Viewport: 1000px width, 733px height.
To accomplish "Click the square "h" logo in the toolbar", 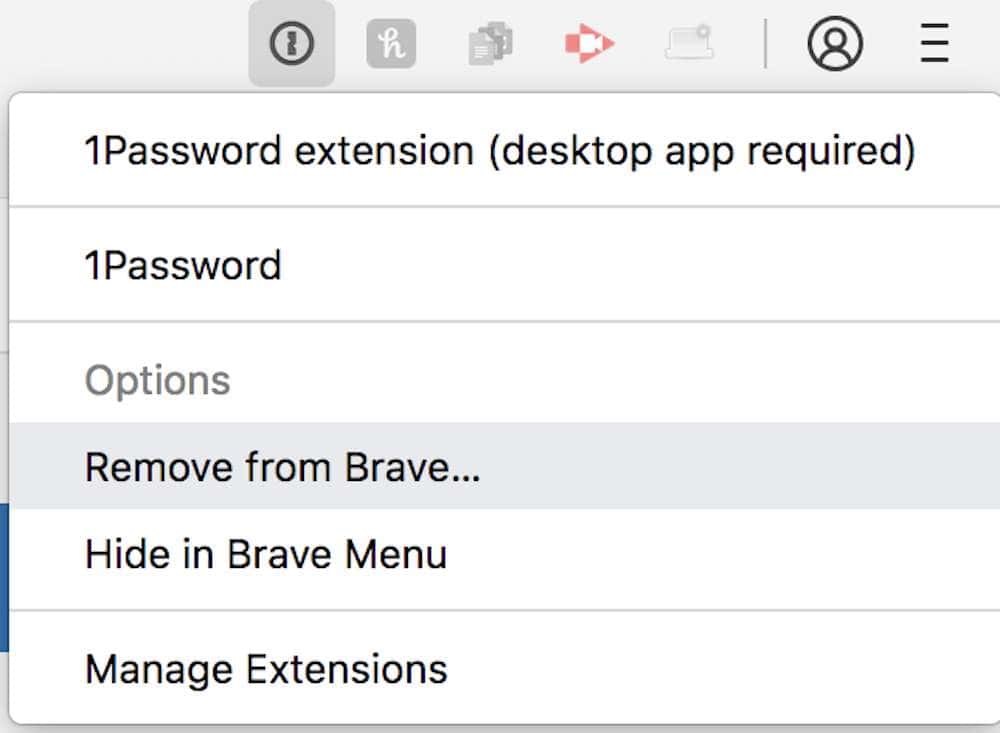I will click(x=391, y=45).
